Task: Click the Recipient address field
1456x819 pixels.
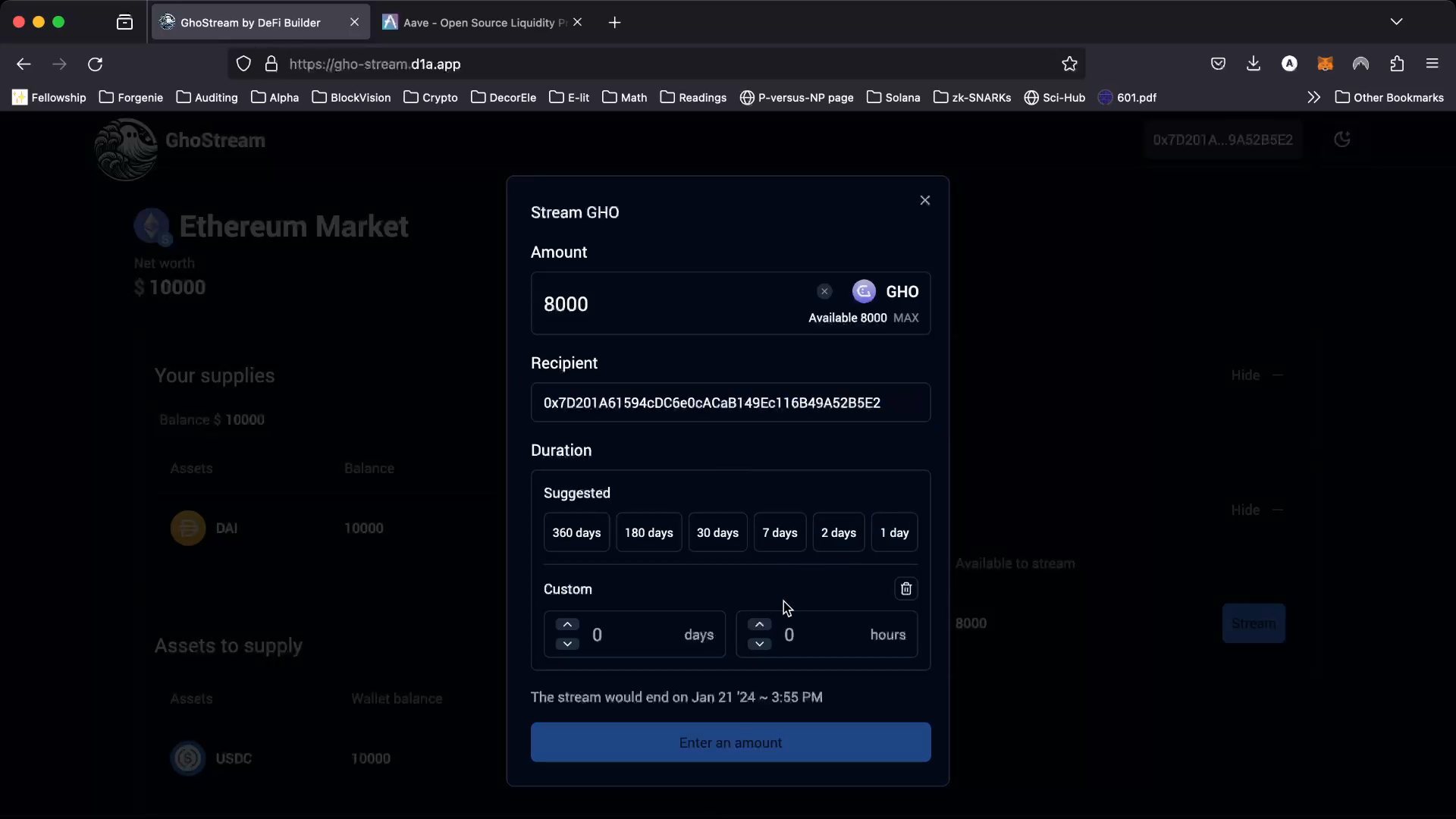Action: (730, 403)
